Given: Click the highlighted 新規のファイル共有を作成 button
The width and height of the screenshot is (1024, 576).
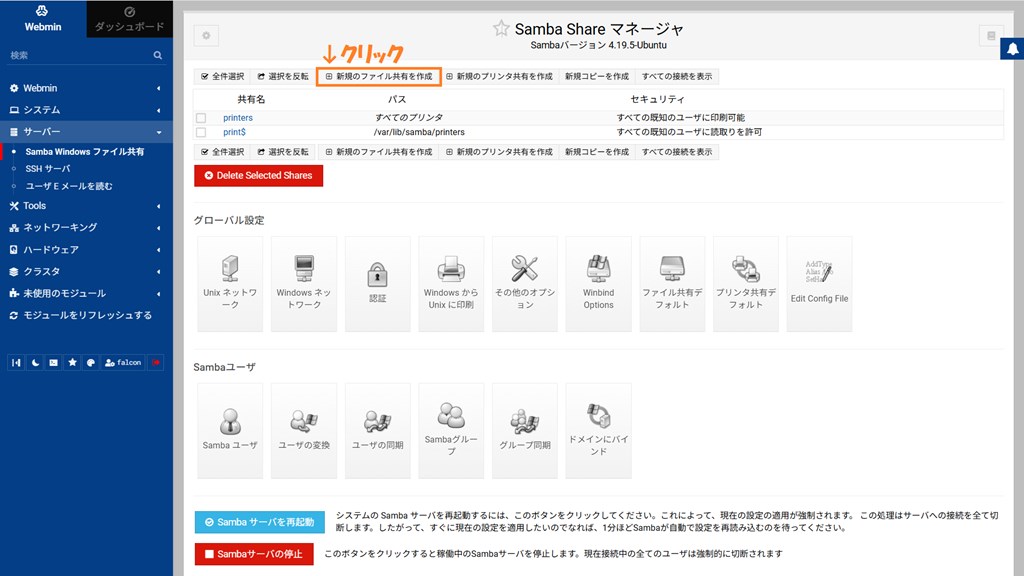Looking at the screenshot, I should point(378,76).
